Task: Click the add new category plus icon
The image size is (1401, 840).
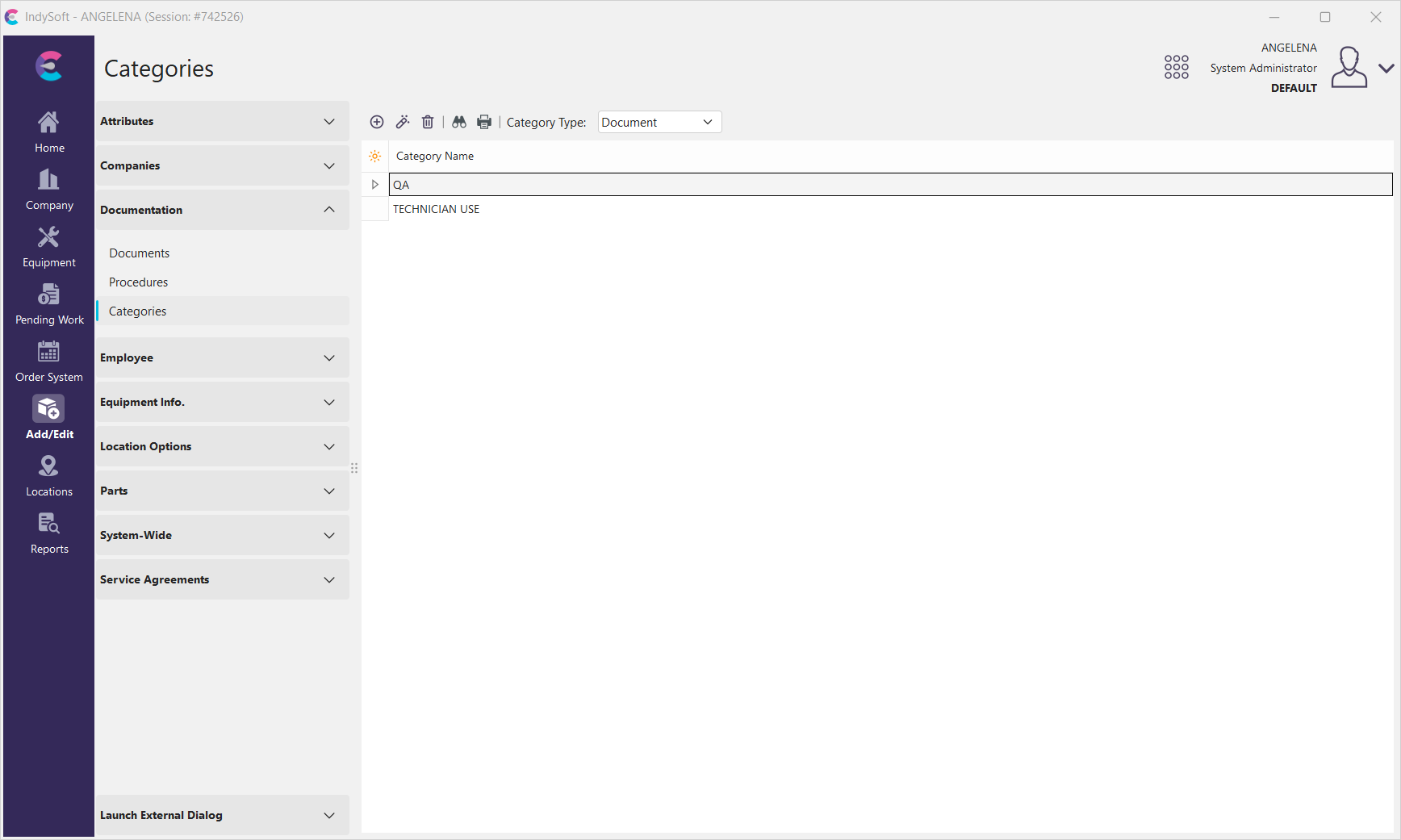Action: tap(377, 122)
